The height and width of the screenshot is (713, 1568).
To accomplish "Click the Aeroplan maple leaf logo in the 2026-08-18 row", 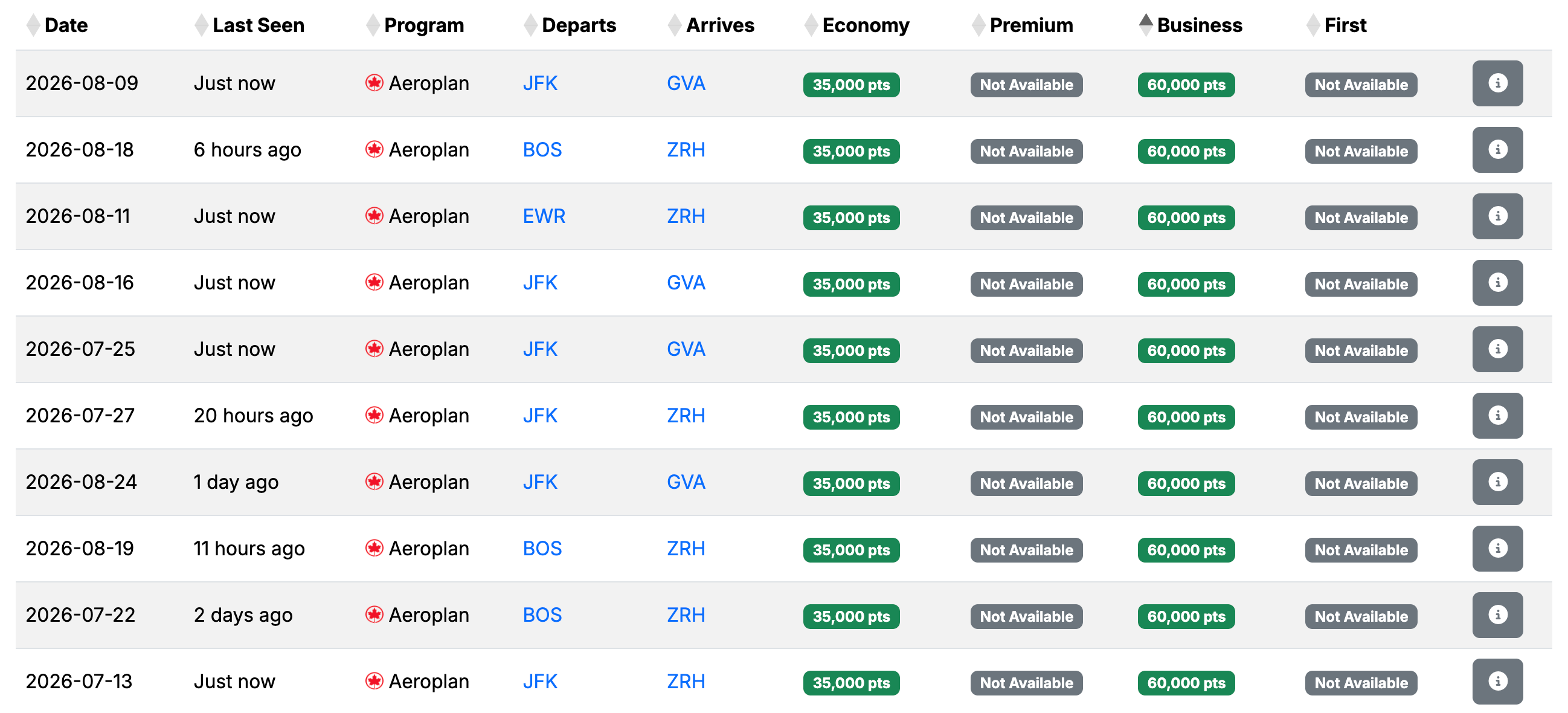I will click(375, 149).
